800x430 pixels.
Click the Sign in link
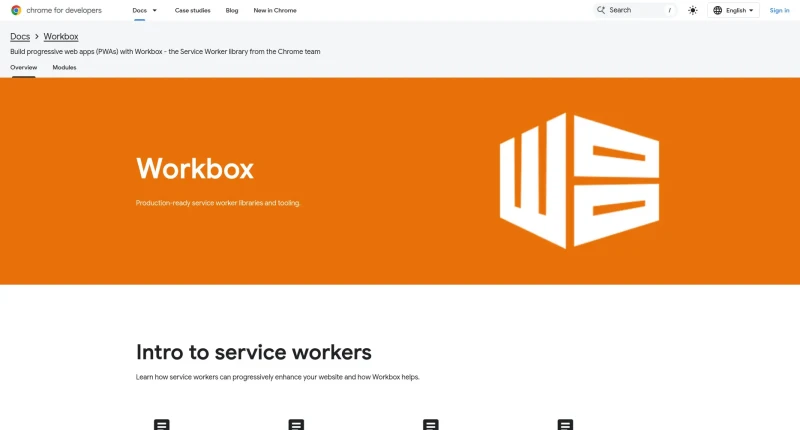779,10
